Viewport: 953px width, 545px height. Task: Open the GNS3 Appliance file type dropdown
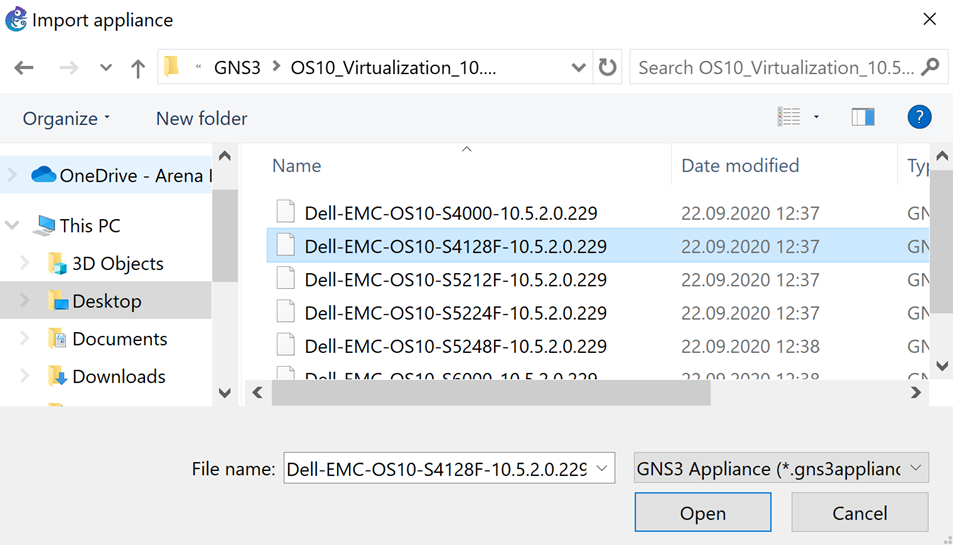click(781, 468)
